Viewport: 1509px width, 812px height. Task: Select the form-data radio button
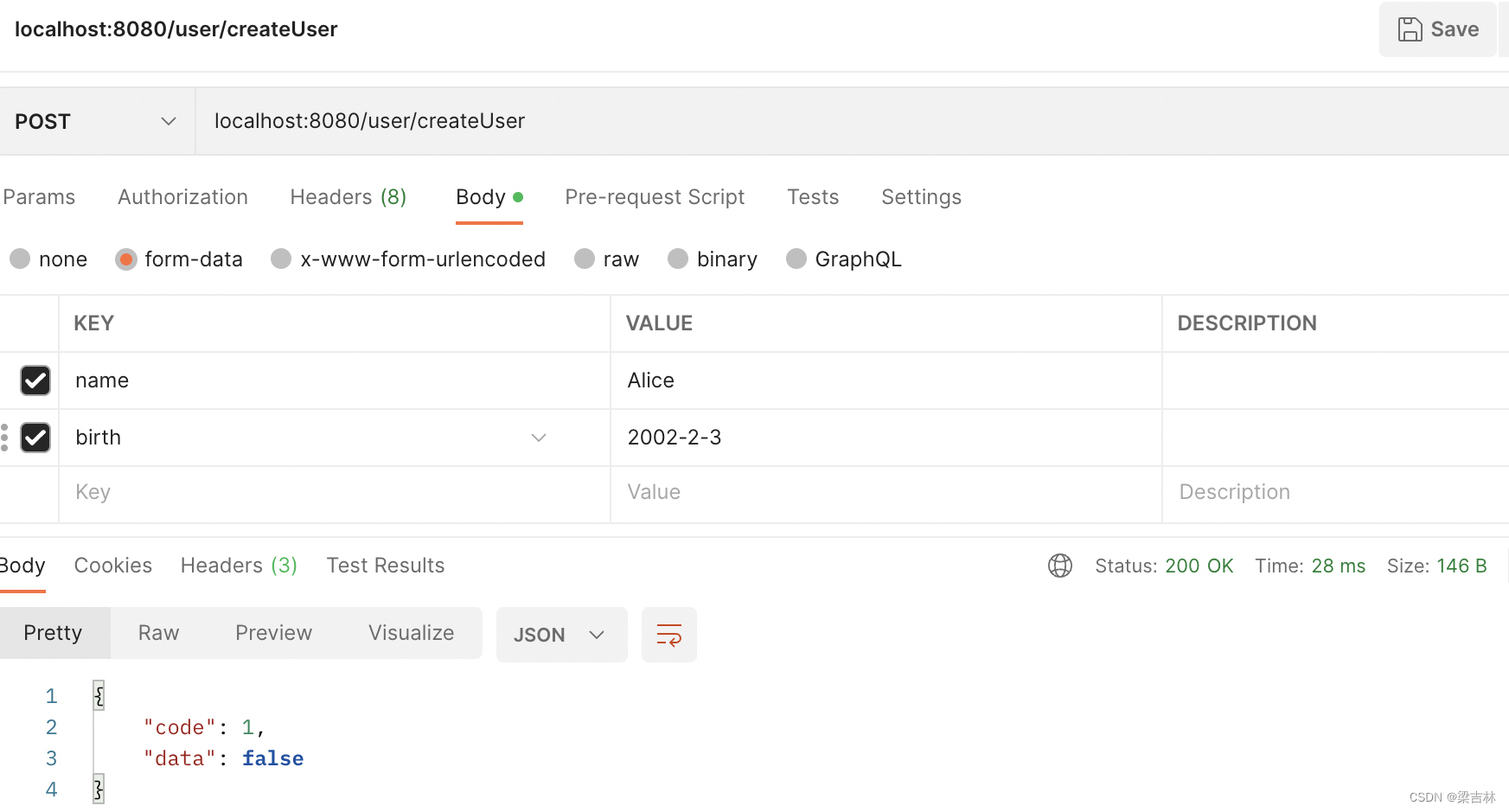point(126,259)
